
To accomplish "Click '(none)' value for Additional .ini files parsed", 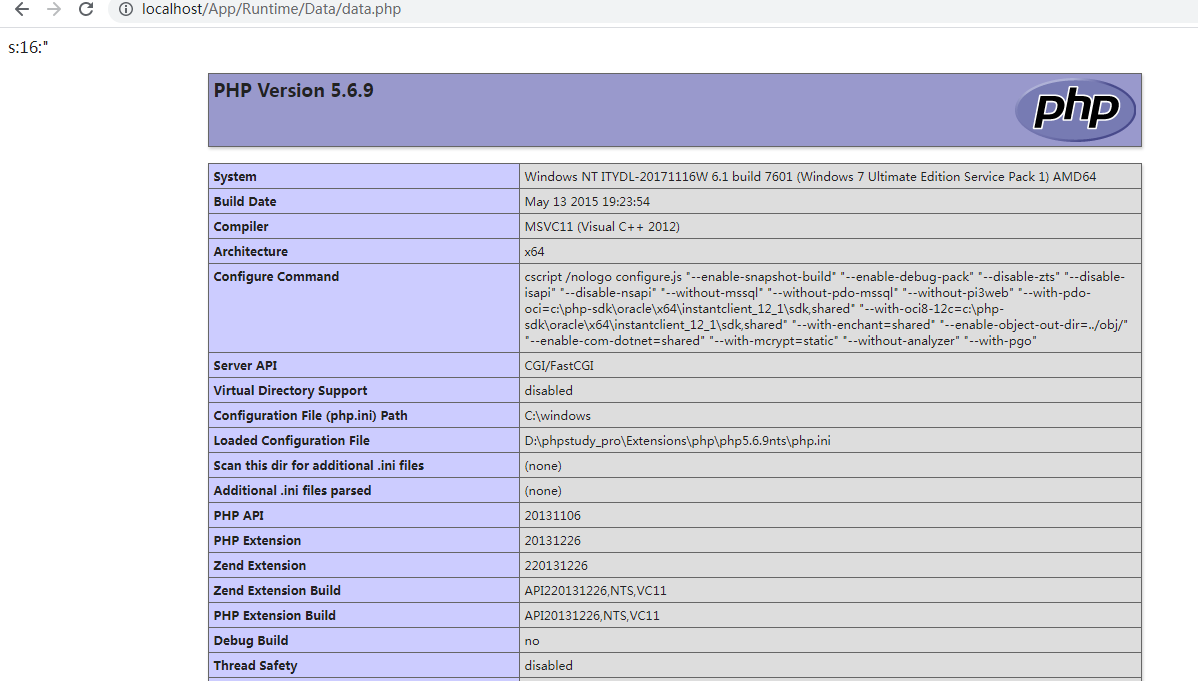I will [542, 491].
